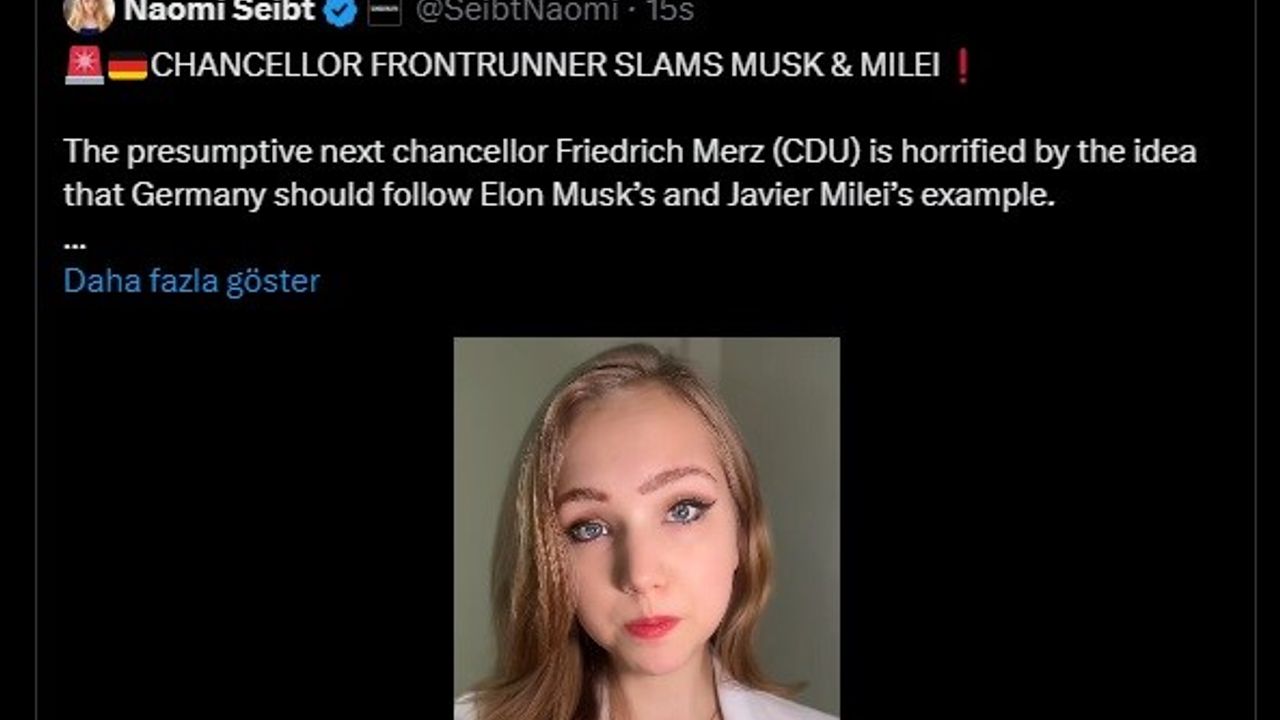Open the attached portrait photo

[x=646, y=528]
